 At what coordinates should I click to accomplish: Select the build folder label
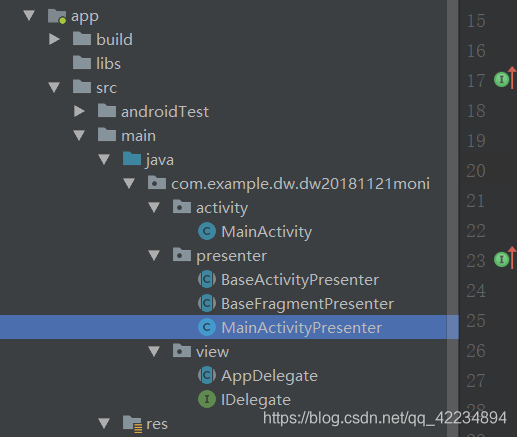coord(114,40)
